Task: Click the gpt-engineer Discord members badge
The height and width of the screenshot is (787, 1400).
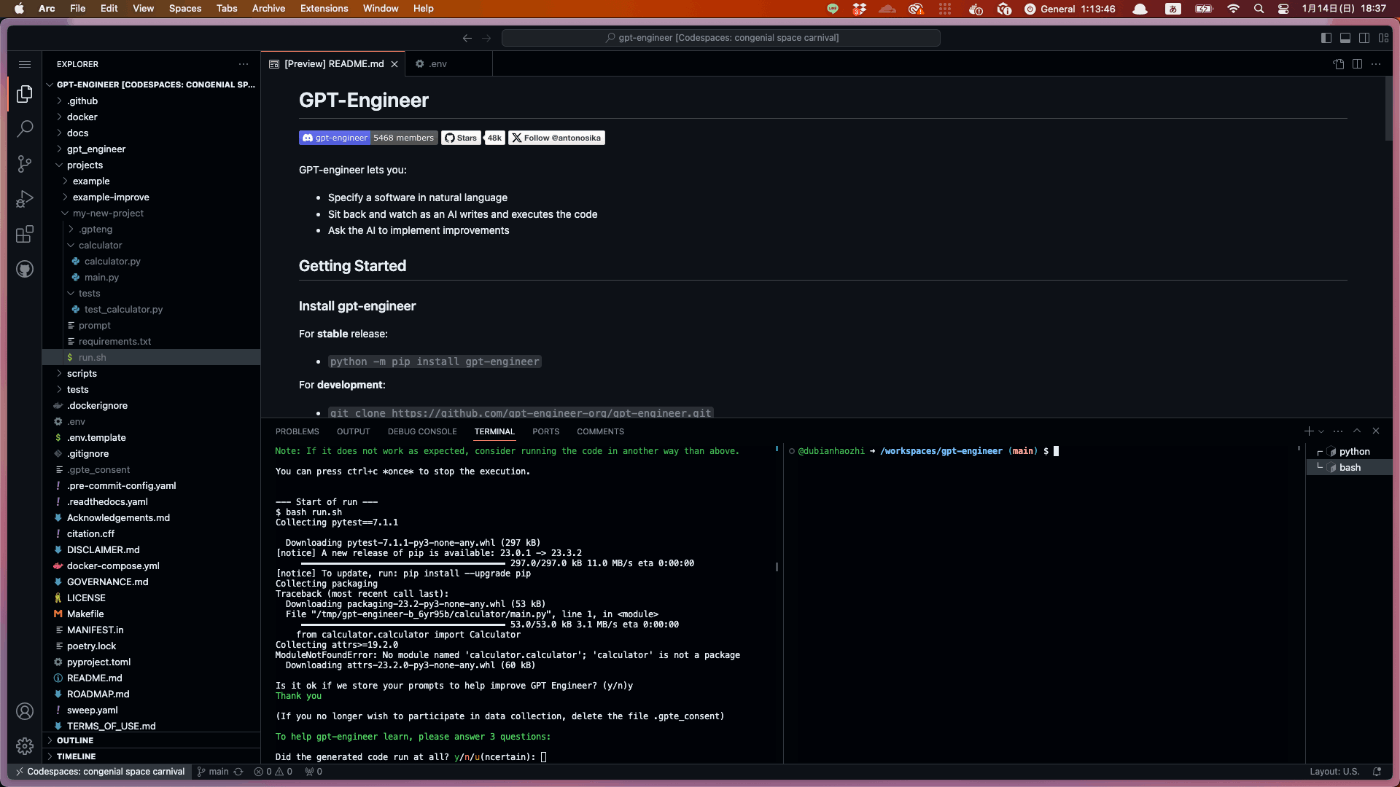Action: click(368, 138)
